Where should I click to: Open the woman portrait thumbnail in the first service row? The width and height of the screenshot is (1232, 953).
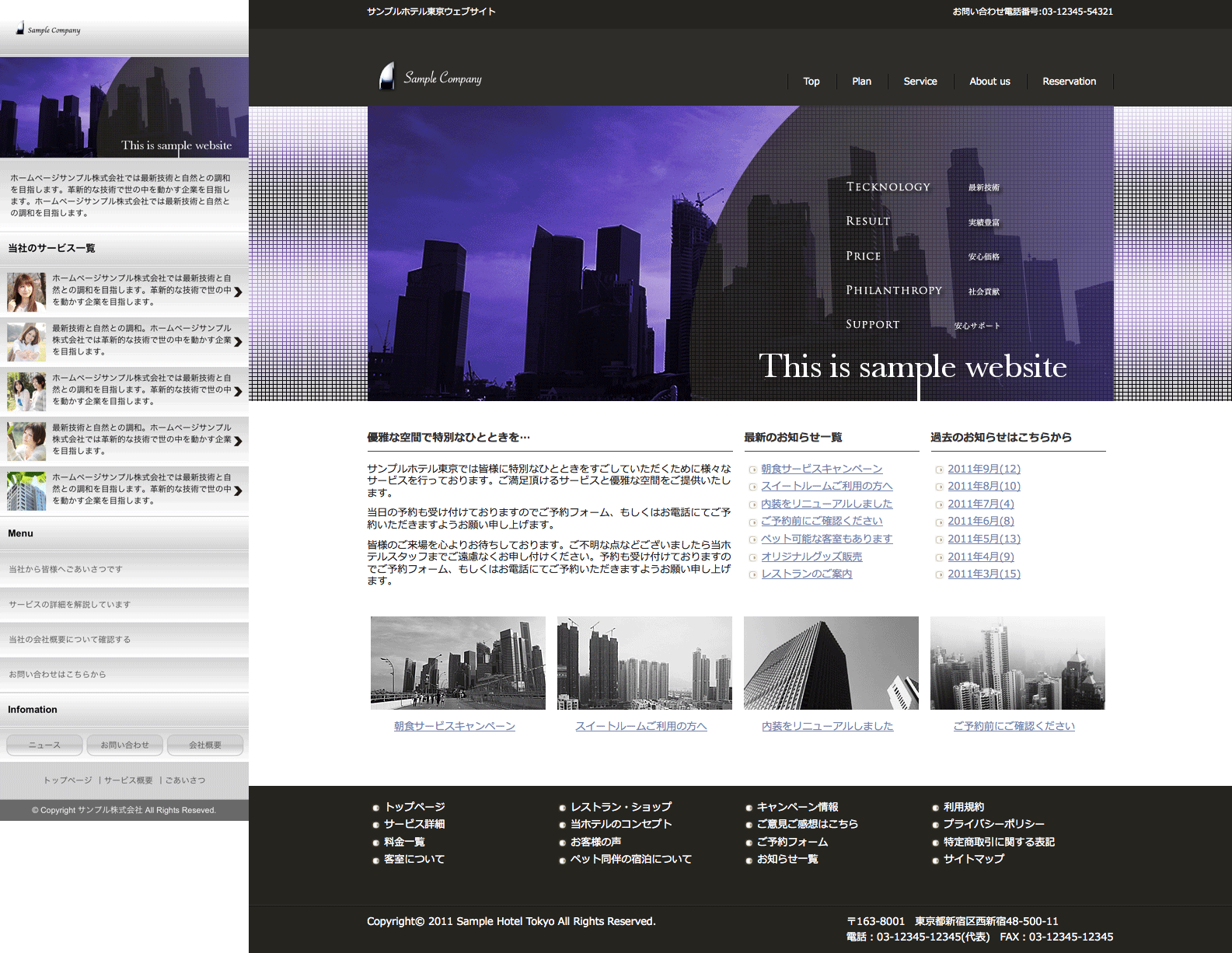point(26,291)
